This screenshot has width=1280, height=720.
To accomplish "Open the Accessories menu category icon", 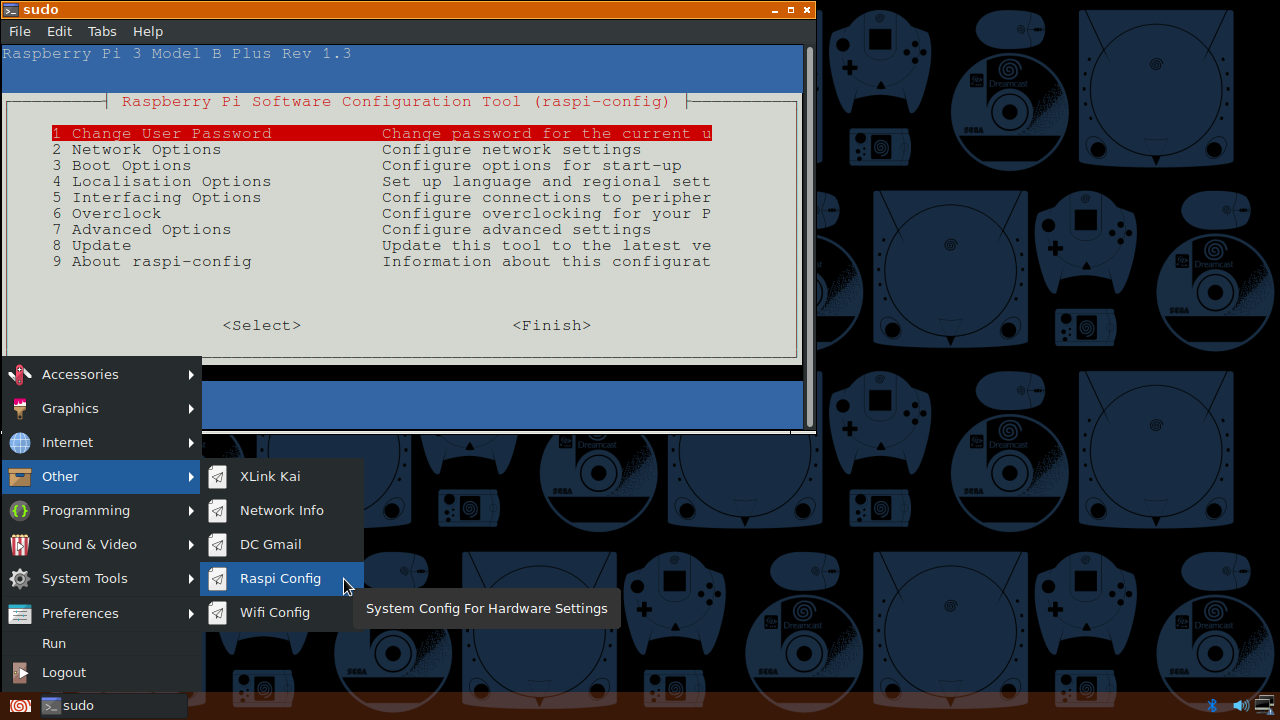I will coord(20,375).
